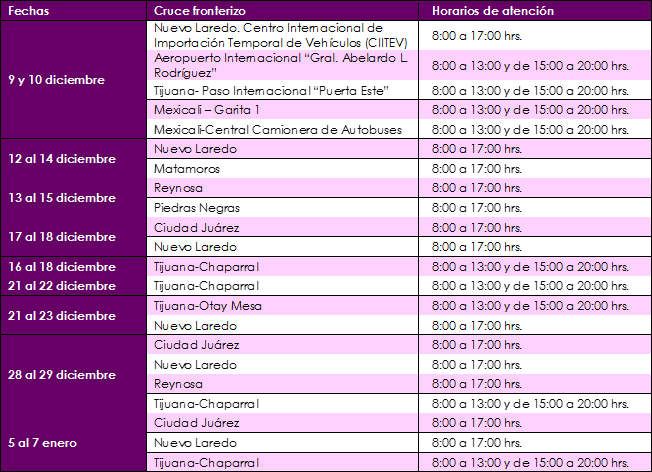Screen dimensions: 652x472
Task: Select the '5 al 7 enero' date label
Action: 42,443
